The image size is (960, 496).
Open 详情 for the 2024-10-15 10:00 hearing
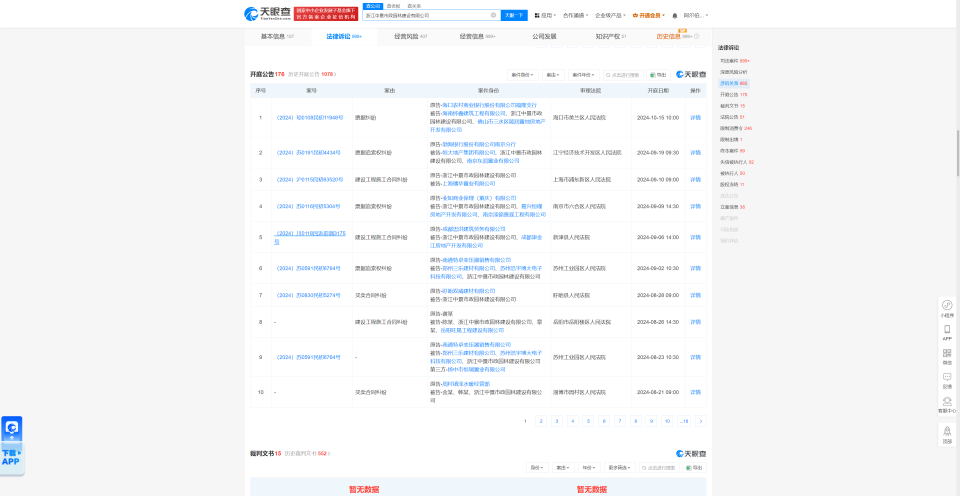tap(696, 118)
